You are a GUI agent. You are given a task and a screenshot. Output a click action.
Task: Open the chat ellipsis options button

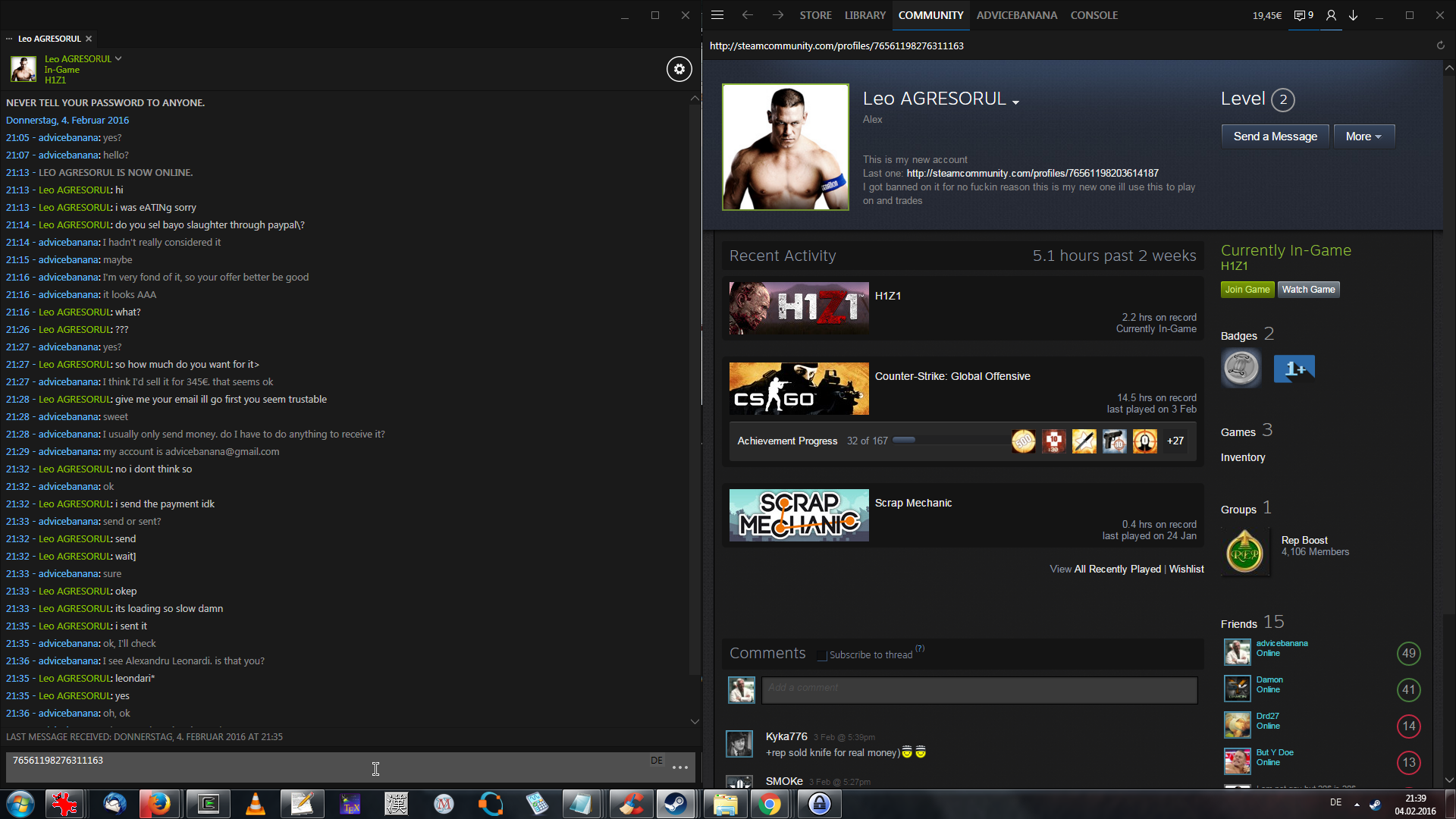pos(680,767)
